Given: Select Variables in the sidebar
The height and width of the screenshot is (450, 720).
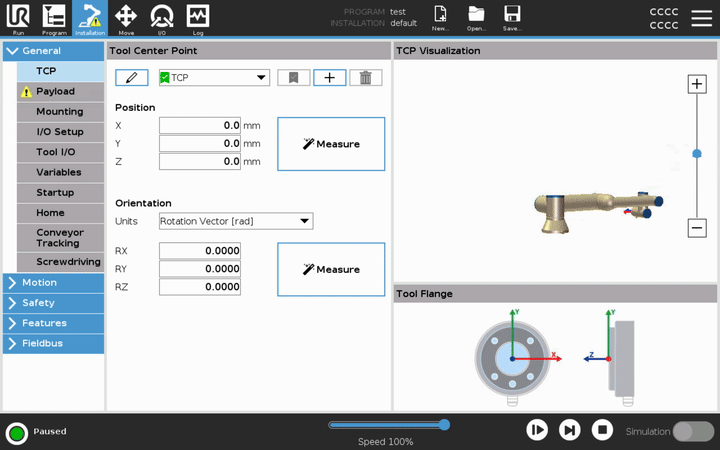Looking at the screenshot, I should (60, 172).
